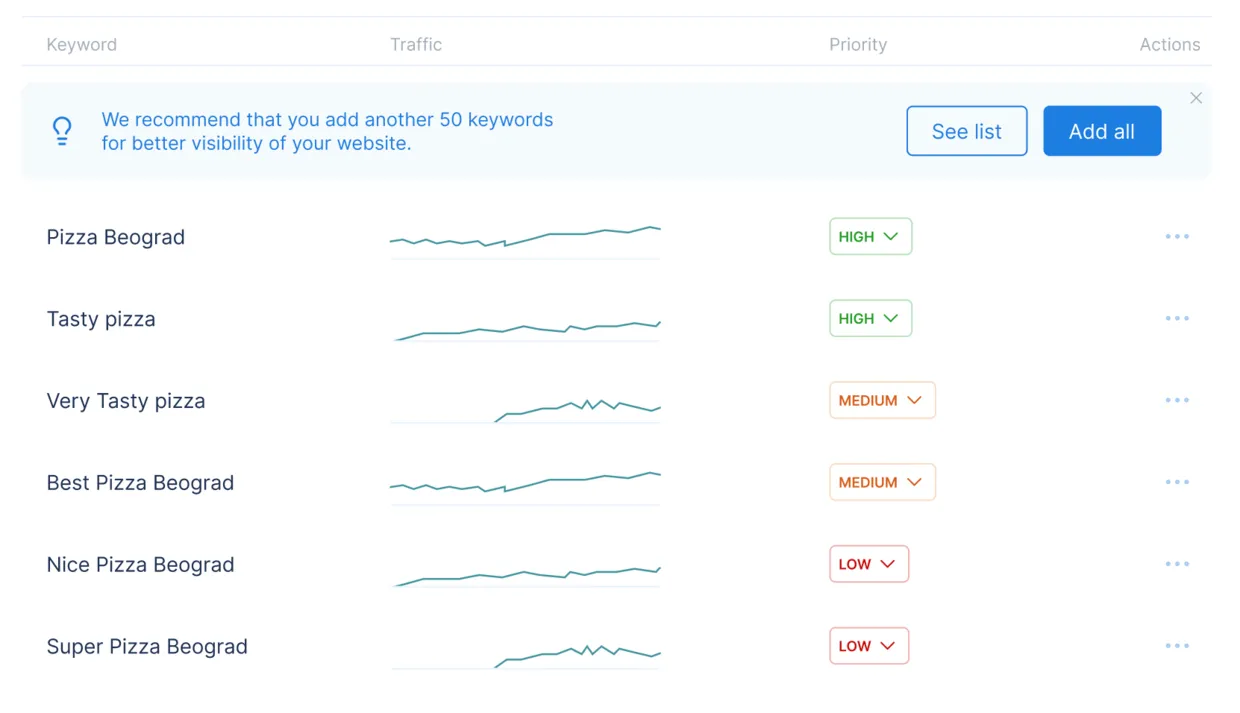
Task: Expand priority options for Best Pizza Beograd
Action: pos(882,482)
